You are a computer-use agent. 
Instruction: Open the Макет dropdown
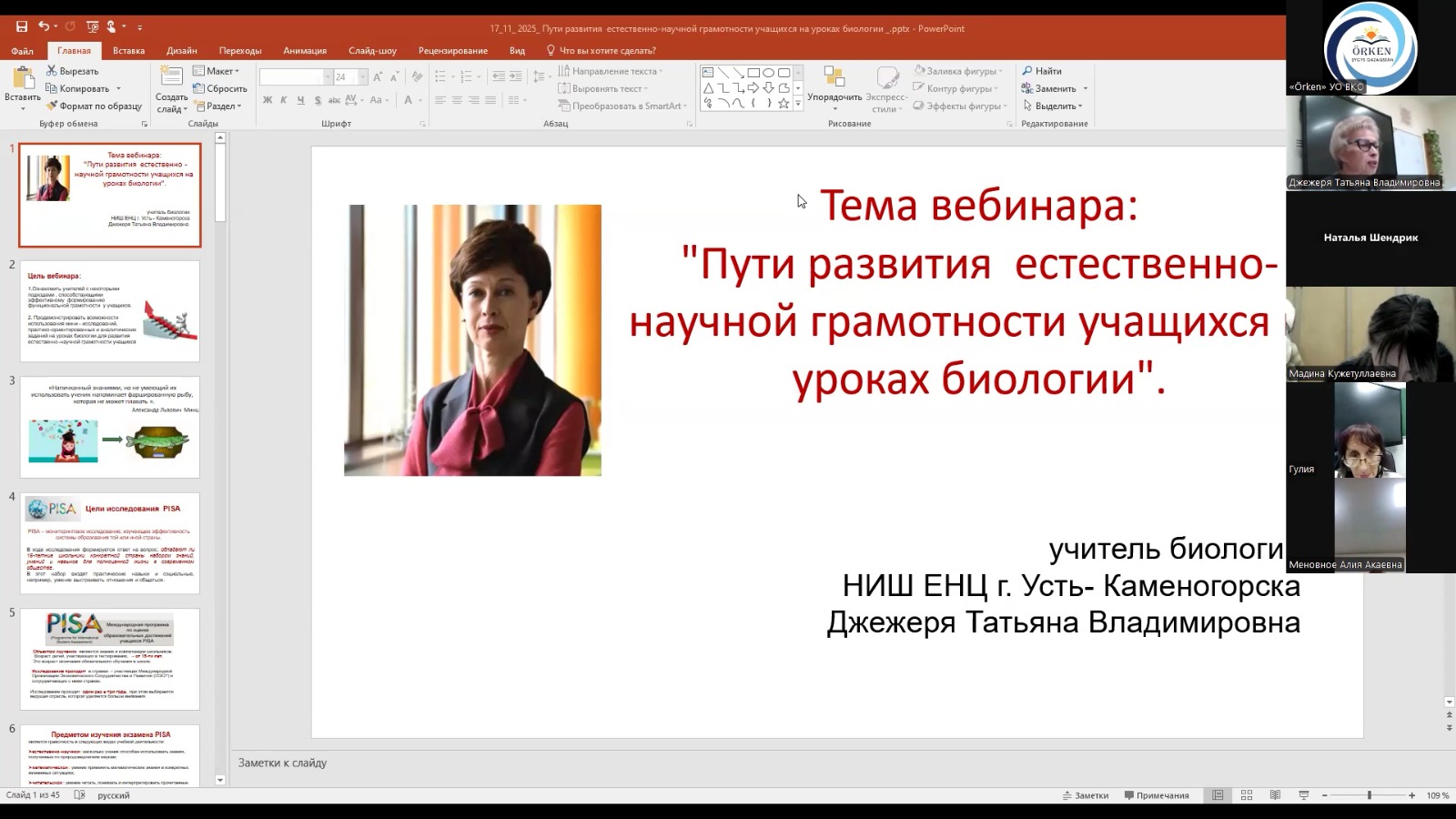(218, 70)
